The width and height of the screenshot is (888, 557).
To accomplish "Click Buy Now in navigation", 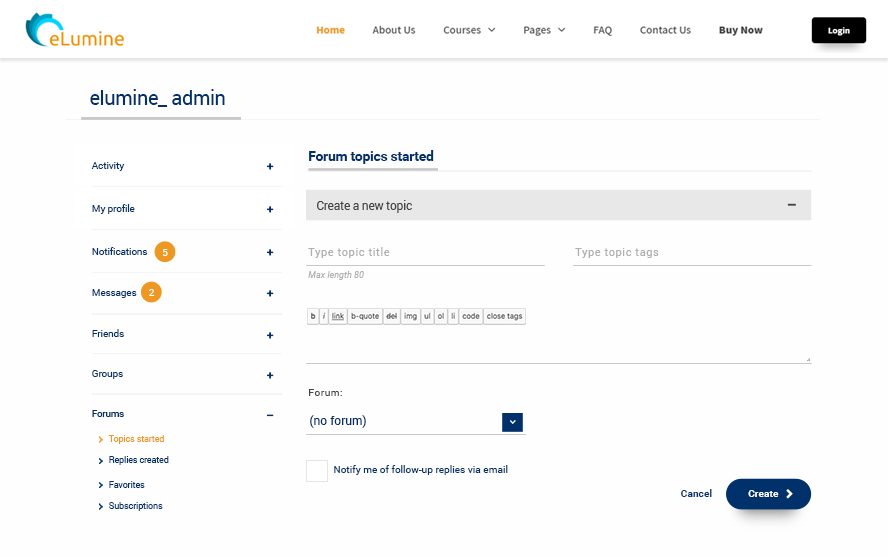I will point(741,30).
